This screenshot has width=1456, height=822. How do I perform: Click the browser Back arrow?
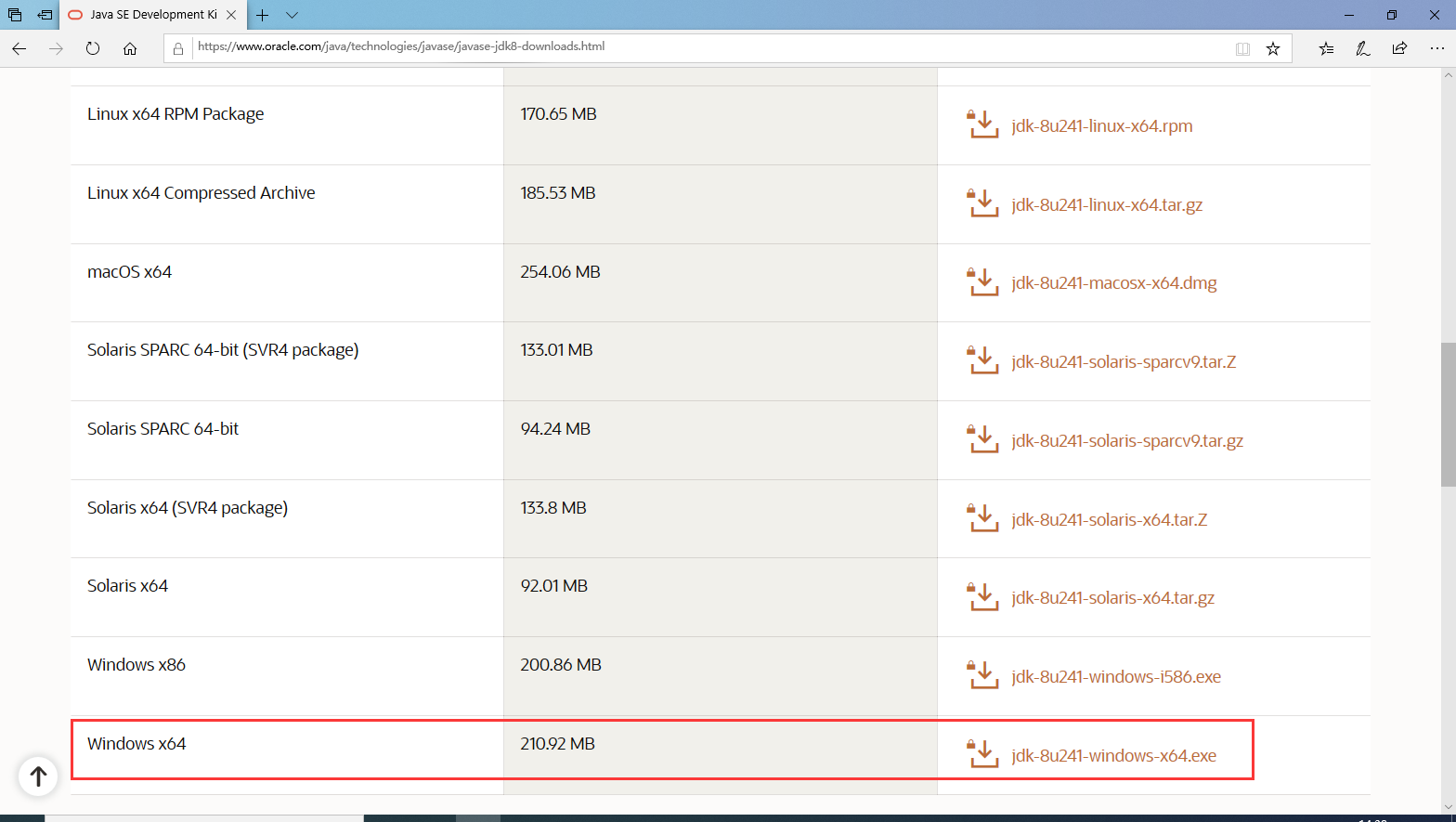pos(19,48)
